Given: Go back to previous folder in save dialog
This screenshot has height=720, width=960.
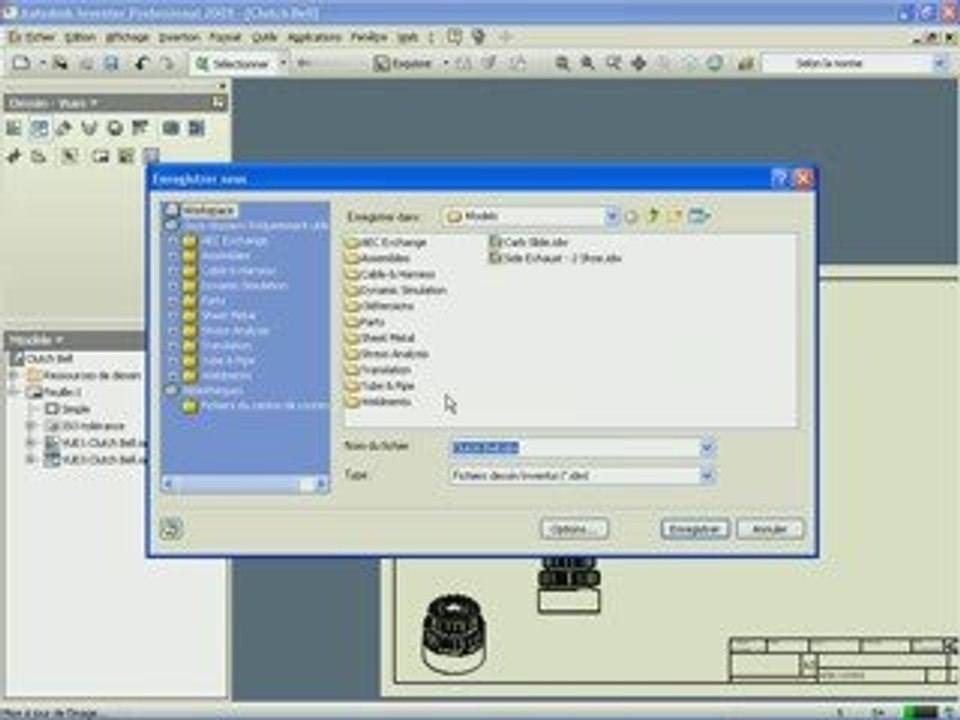Looking at the screenshot, I should 631,216.
